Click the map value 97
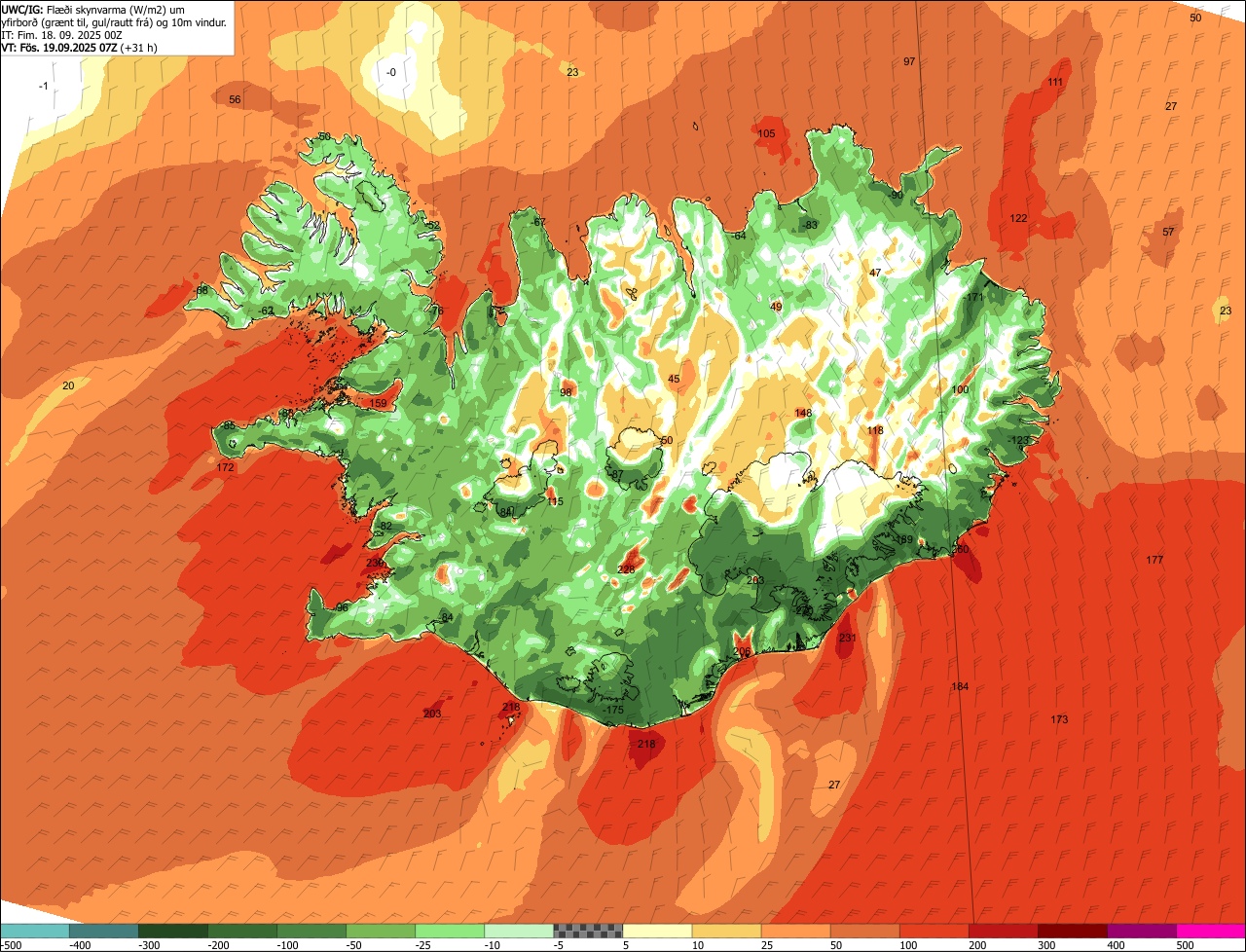Viewport: 1246px width, 952px height. pos(909,61)
